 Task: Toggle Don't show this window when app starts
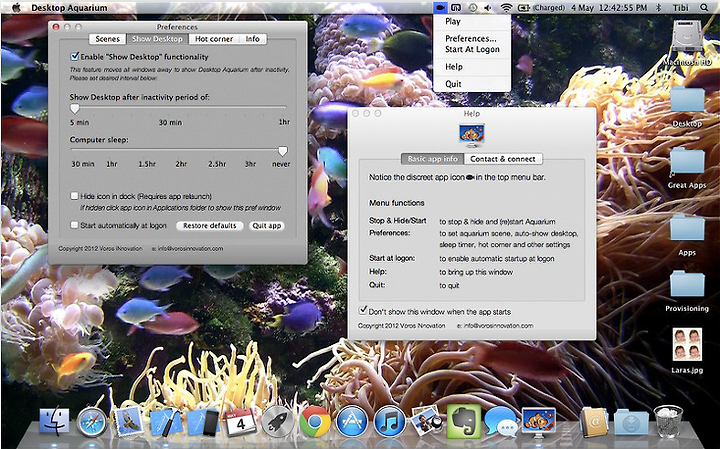(x=363, y=311)
